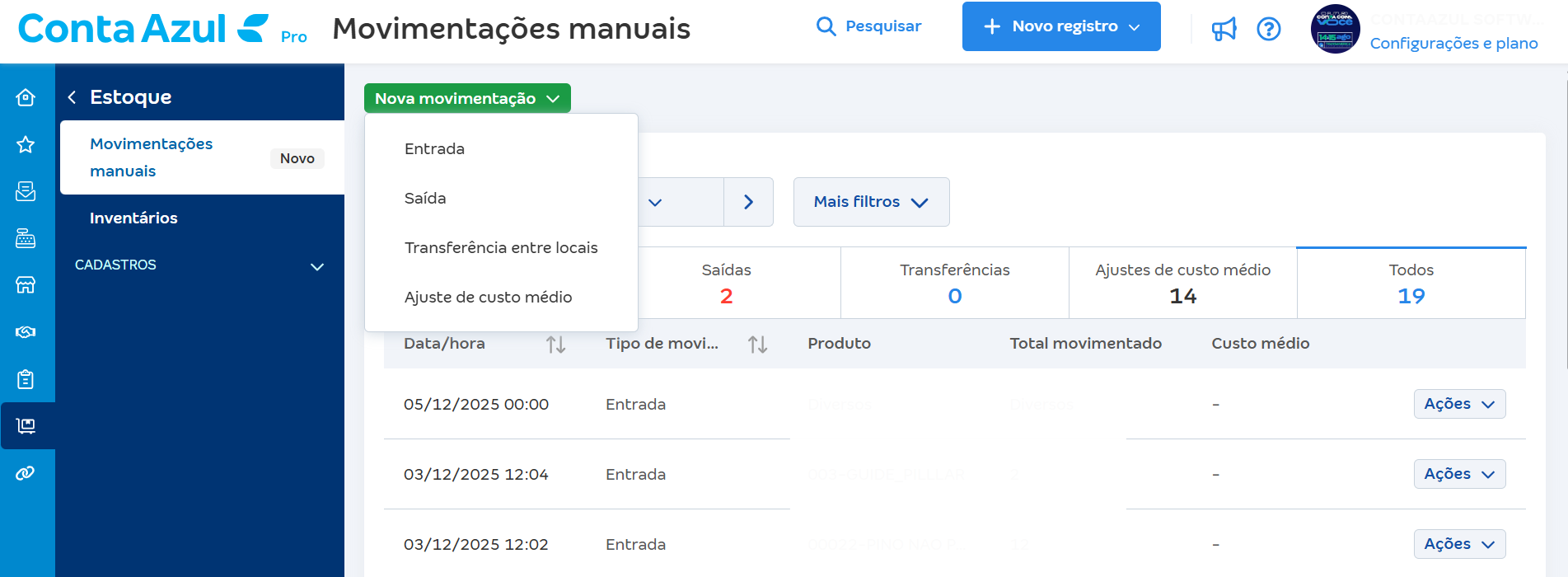The height and width of the screenshot is (577, 1568).
Task: Click the Novo badge beside Movimentações manuais
Action: pos(297,158)
